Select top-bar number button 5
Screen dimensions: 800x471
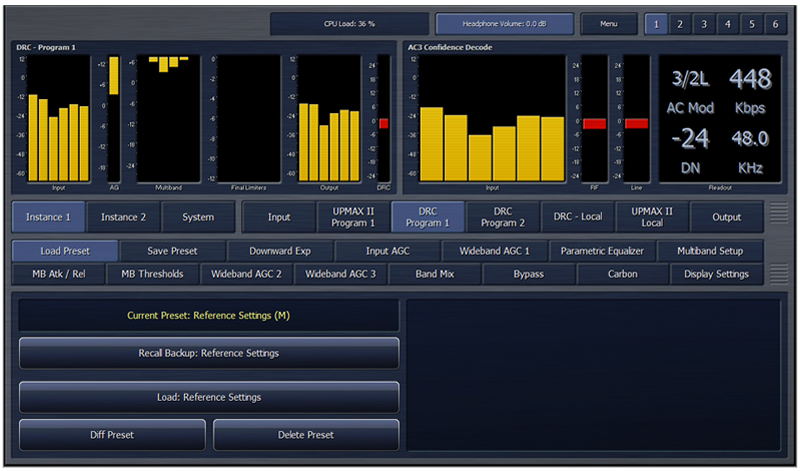752,24
